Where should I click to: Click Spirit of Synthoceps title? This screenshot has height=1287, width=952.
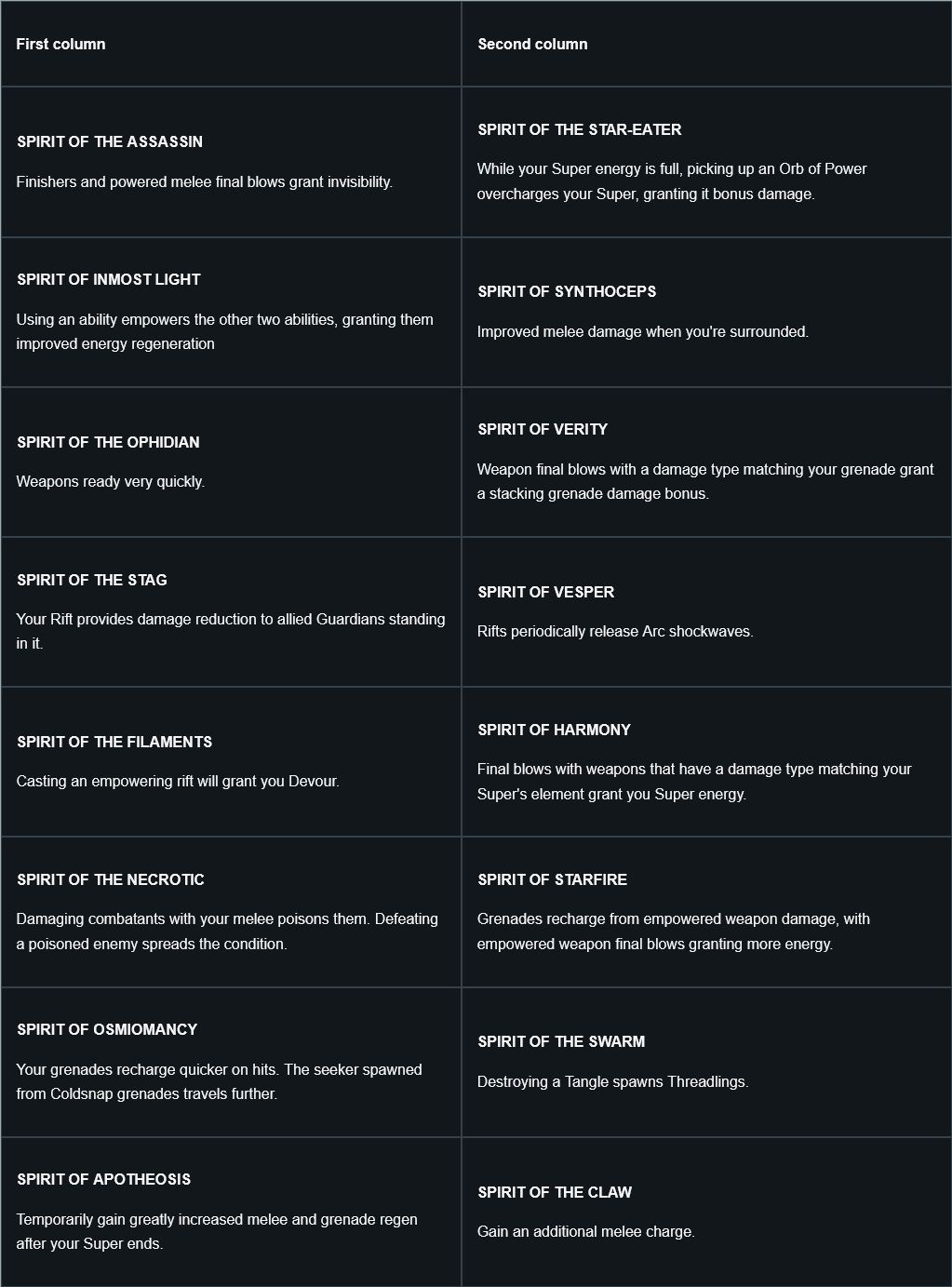567,291
